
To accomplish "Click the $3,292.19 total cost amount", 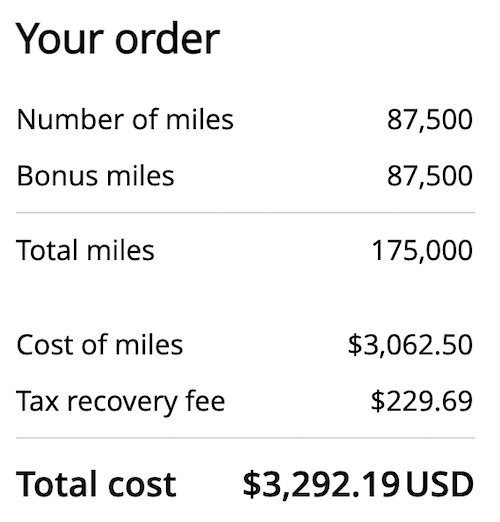I will pyautogui.click(x=321, y=485).
